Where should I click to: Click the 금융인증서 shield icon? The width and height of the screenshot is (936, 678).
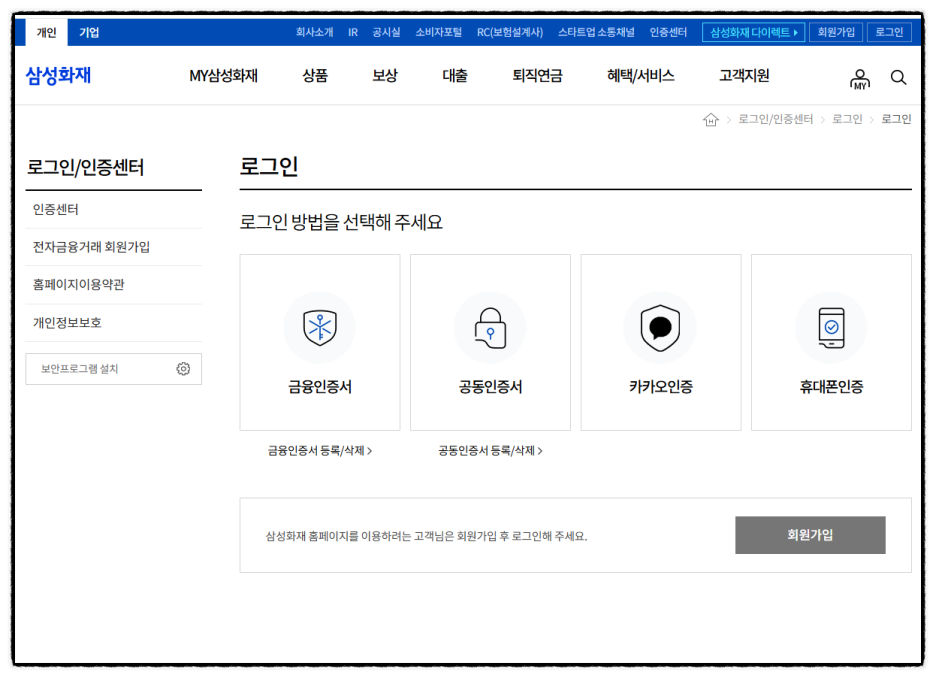pos(320,328)
